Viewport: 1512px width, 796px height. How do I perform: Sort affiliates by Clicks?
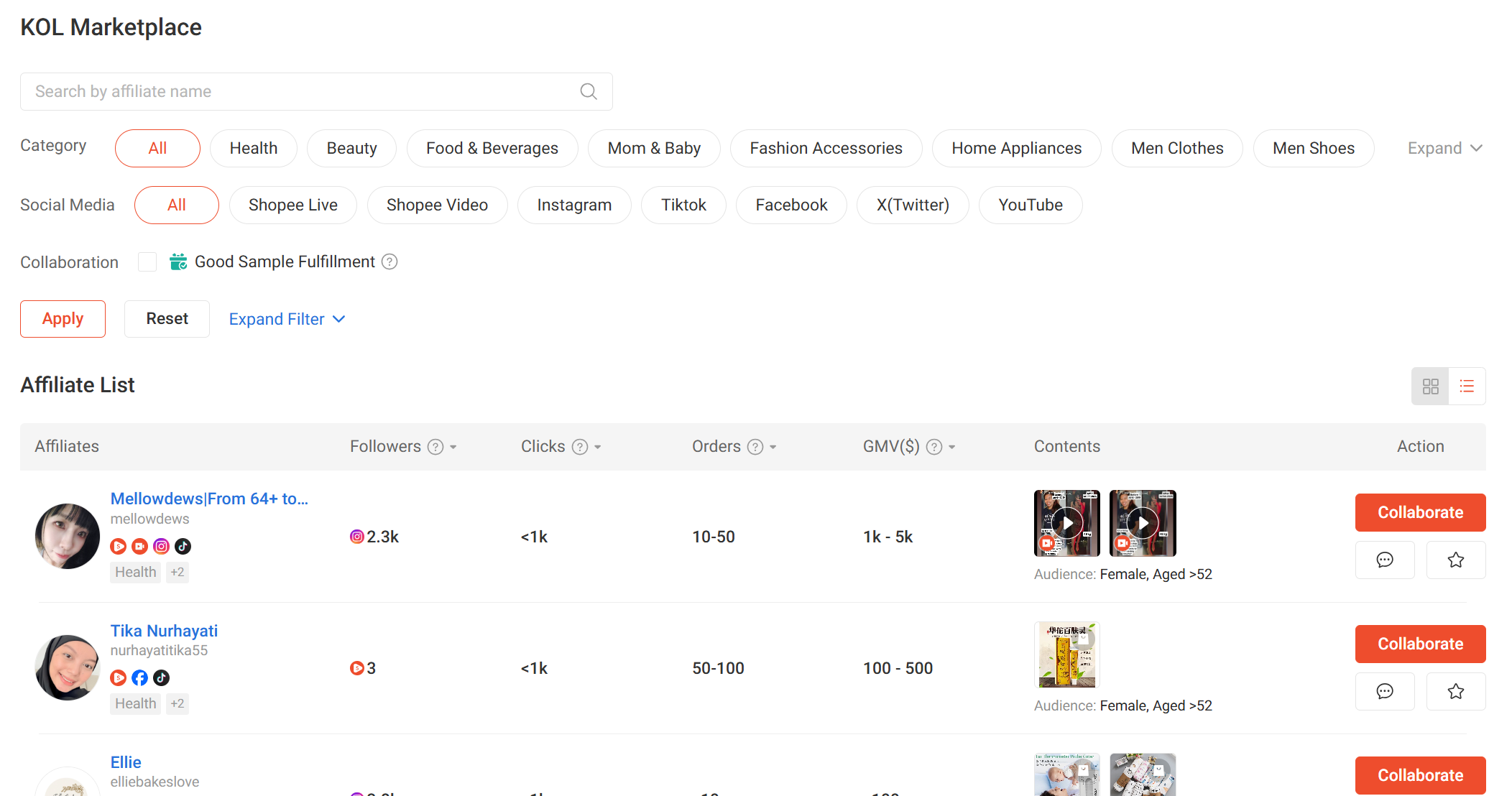pos(598,447)
